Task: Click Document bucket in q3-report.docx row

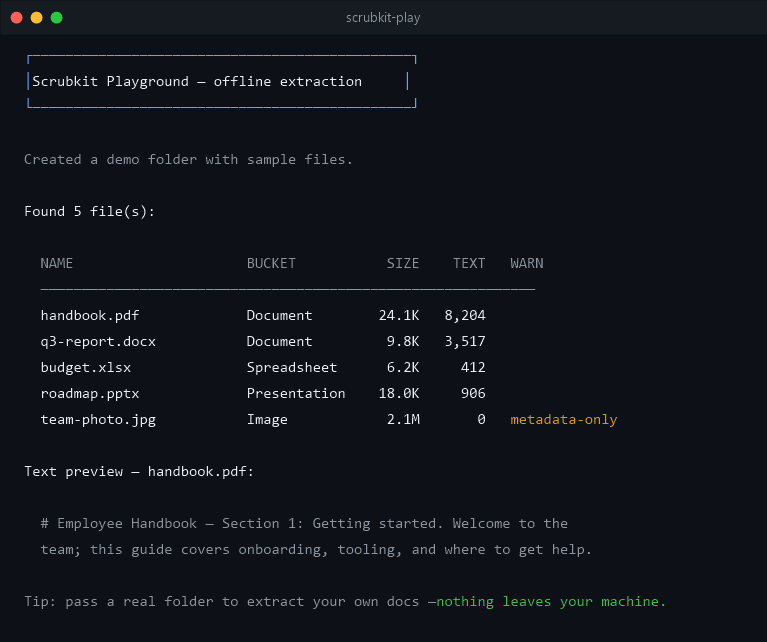Action: (279, 341)
